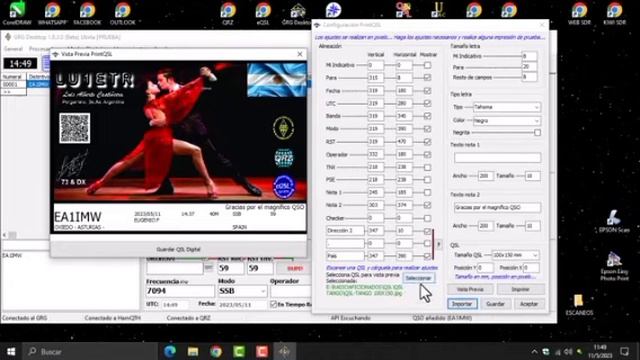Open the ESCANEOS folder on desktop
640x360 pixels.
579,304
